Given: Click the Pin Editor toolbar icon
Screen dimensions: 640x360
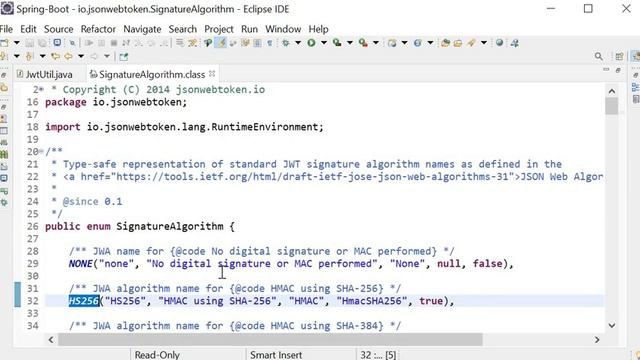Looking at the screenshot, I should [x=123, y=56].
